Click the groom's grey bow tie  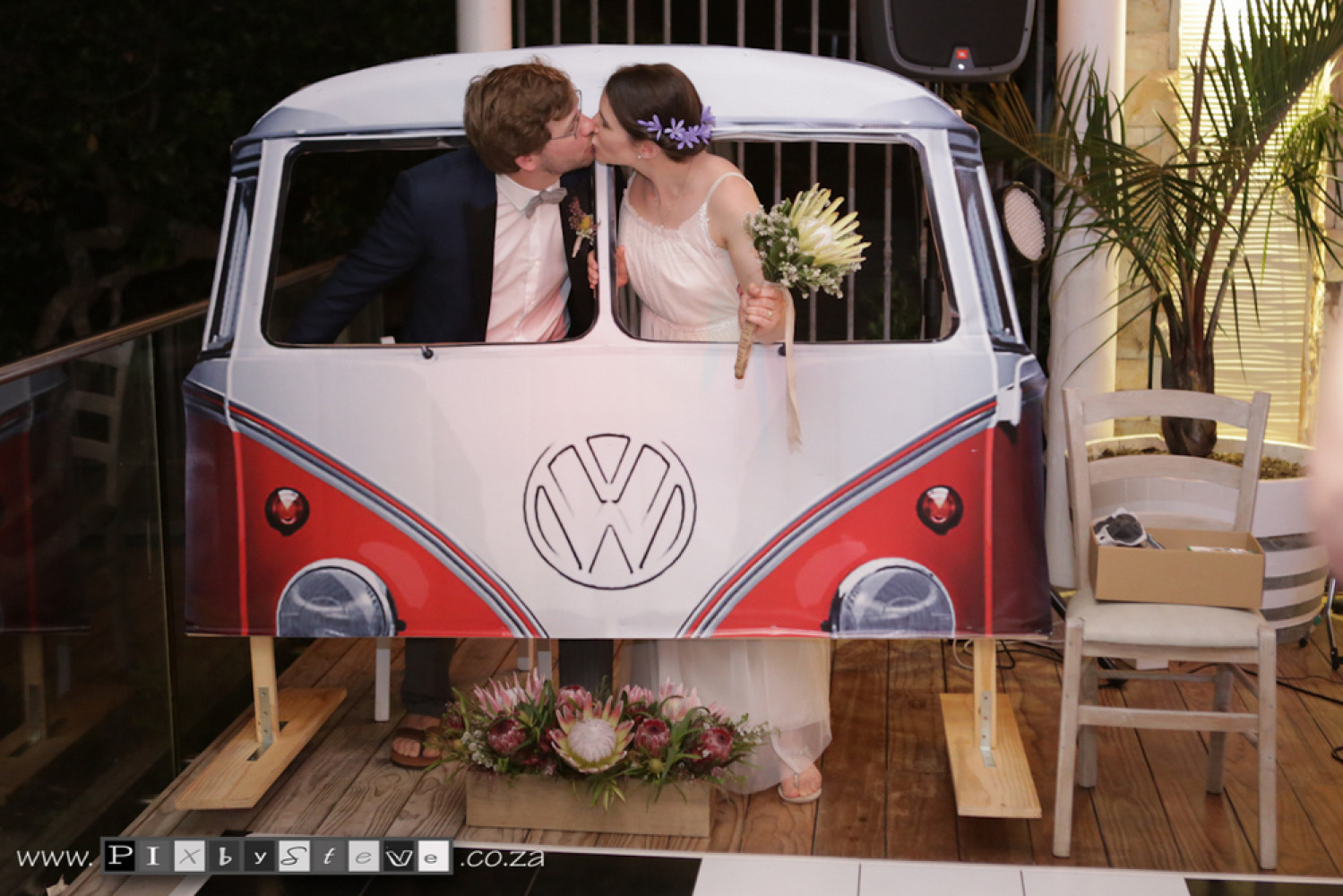point(547,197)
